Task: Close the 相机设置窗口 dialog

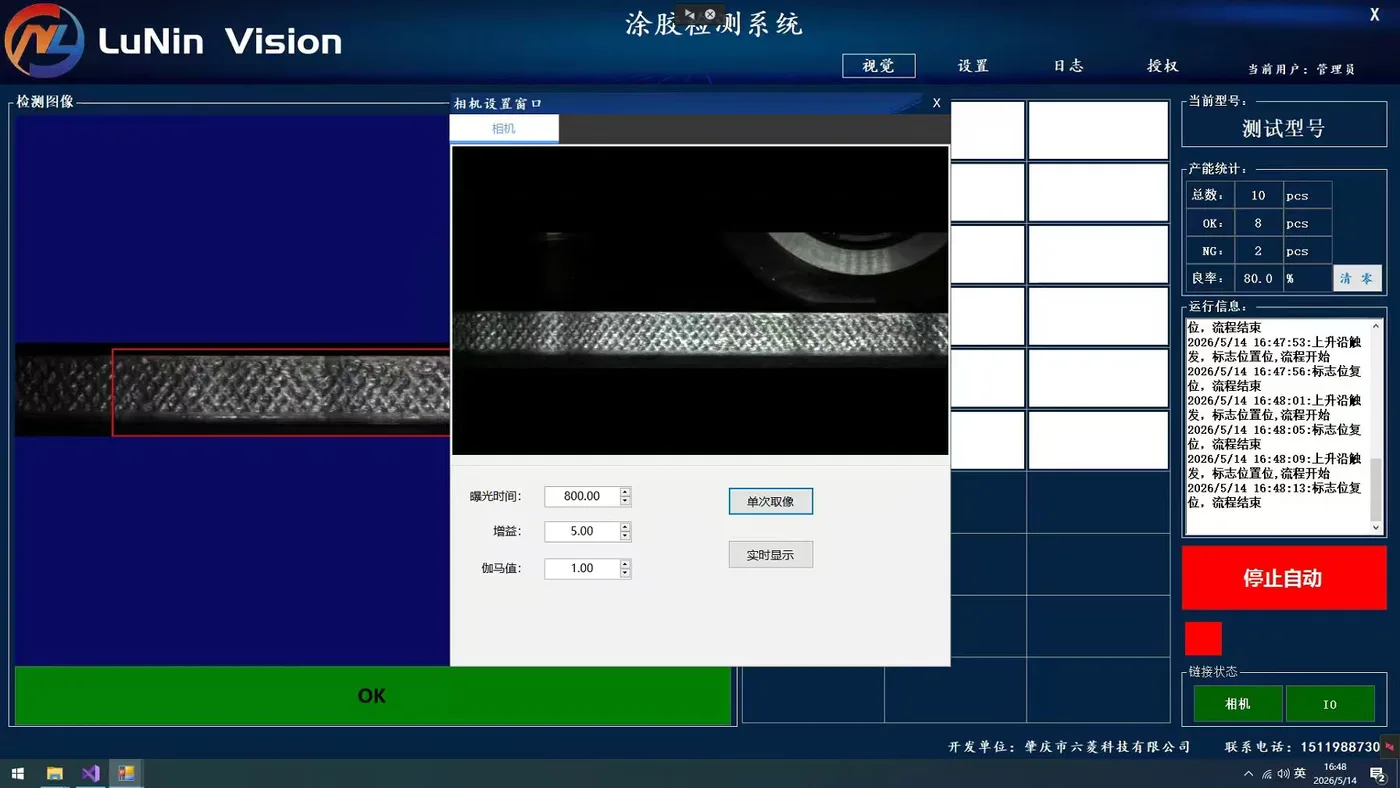Action: pos(937,103)
